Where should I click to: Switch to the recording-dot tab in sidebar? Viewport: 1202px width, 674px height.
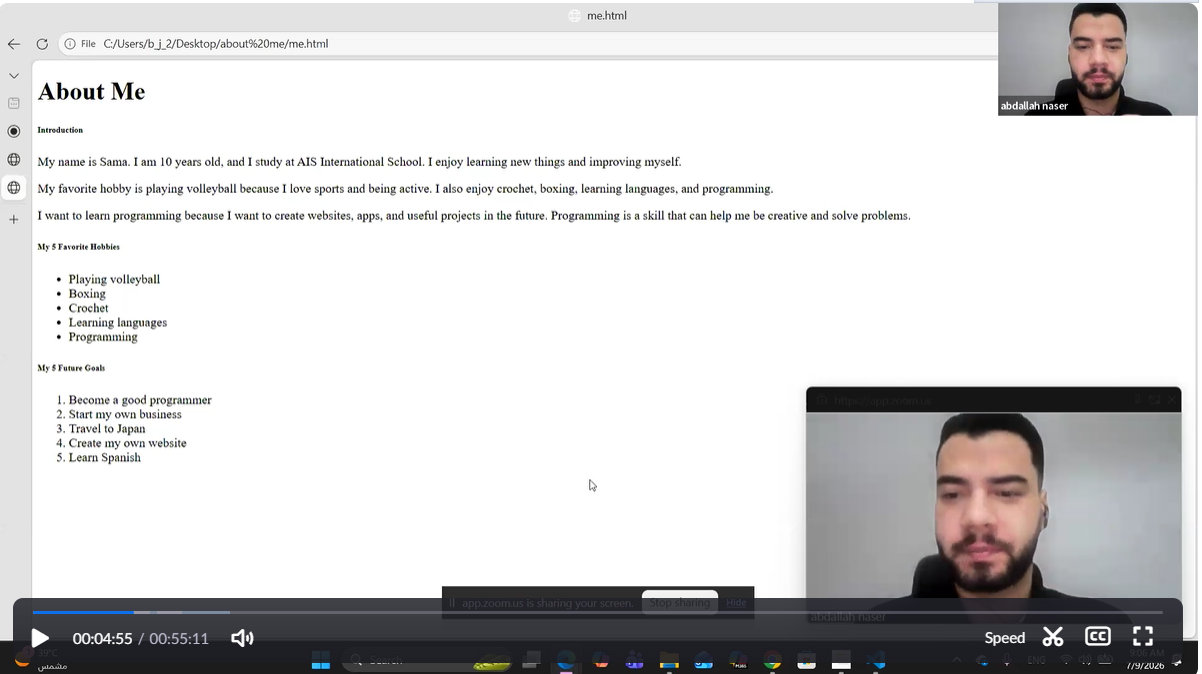tap(14, 131)
